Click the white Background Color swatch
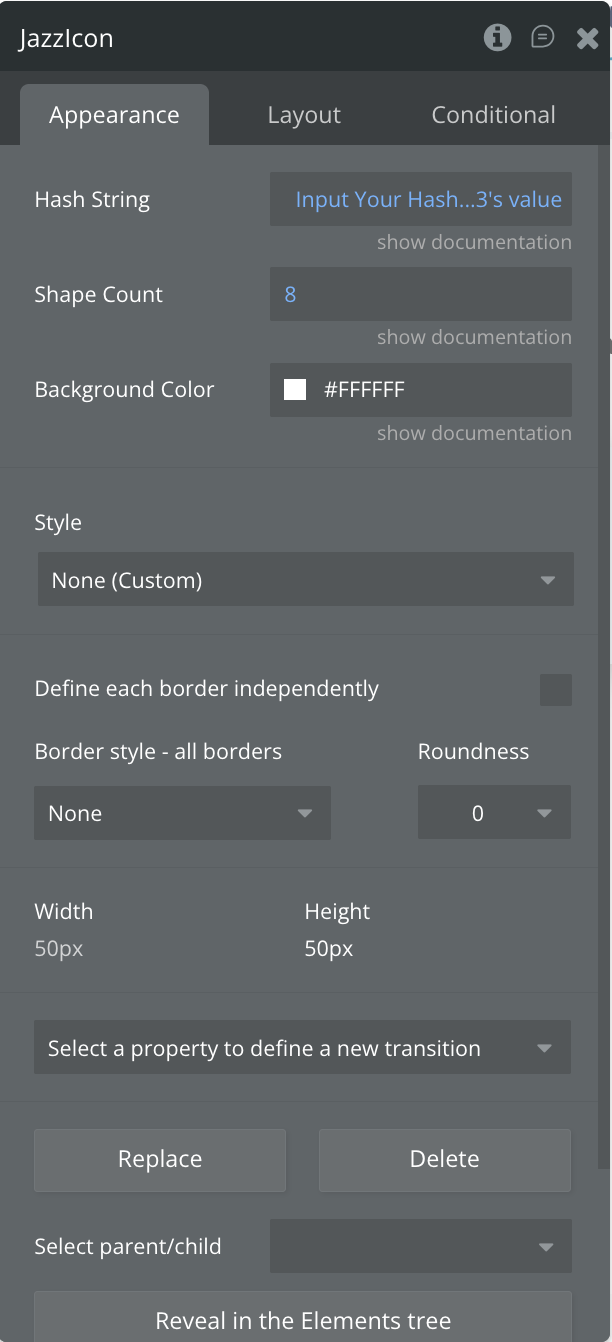 295,389
